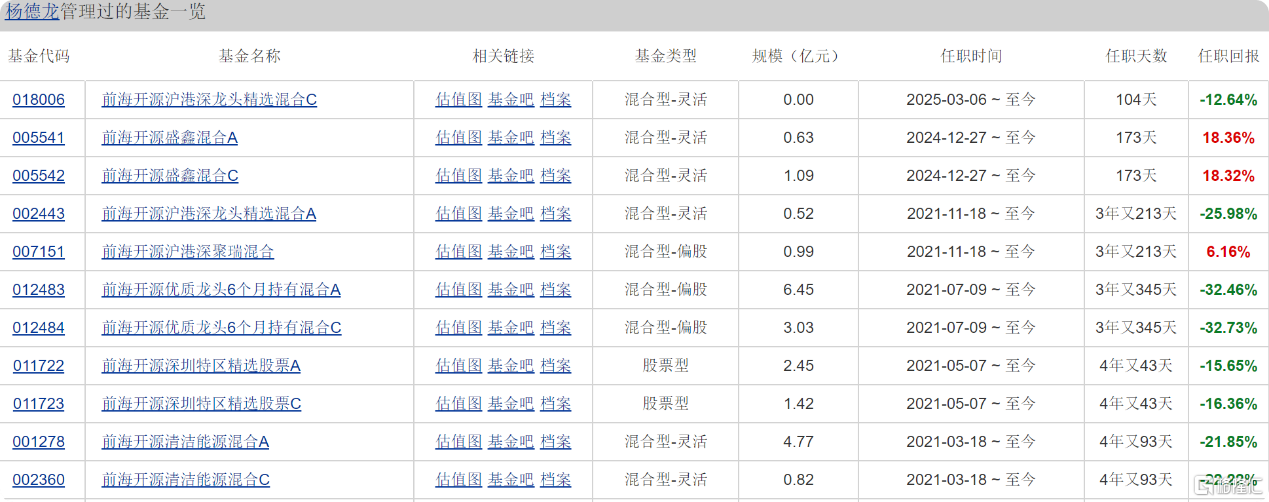The image size is (1269, 502).
Task: Click the 相关链接 column header
Action: click(504, 57)
